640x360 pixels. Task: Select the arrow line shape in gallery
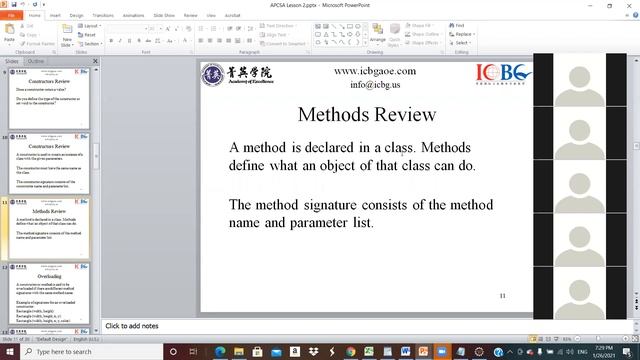(x=342, y=27)
